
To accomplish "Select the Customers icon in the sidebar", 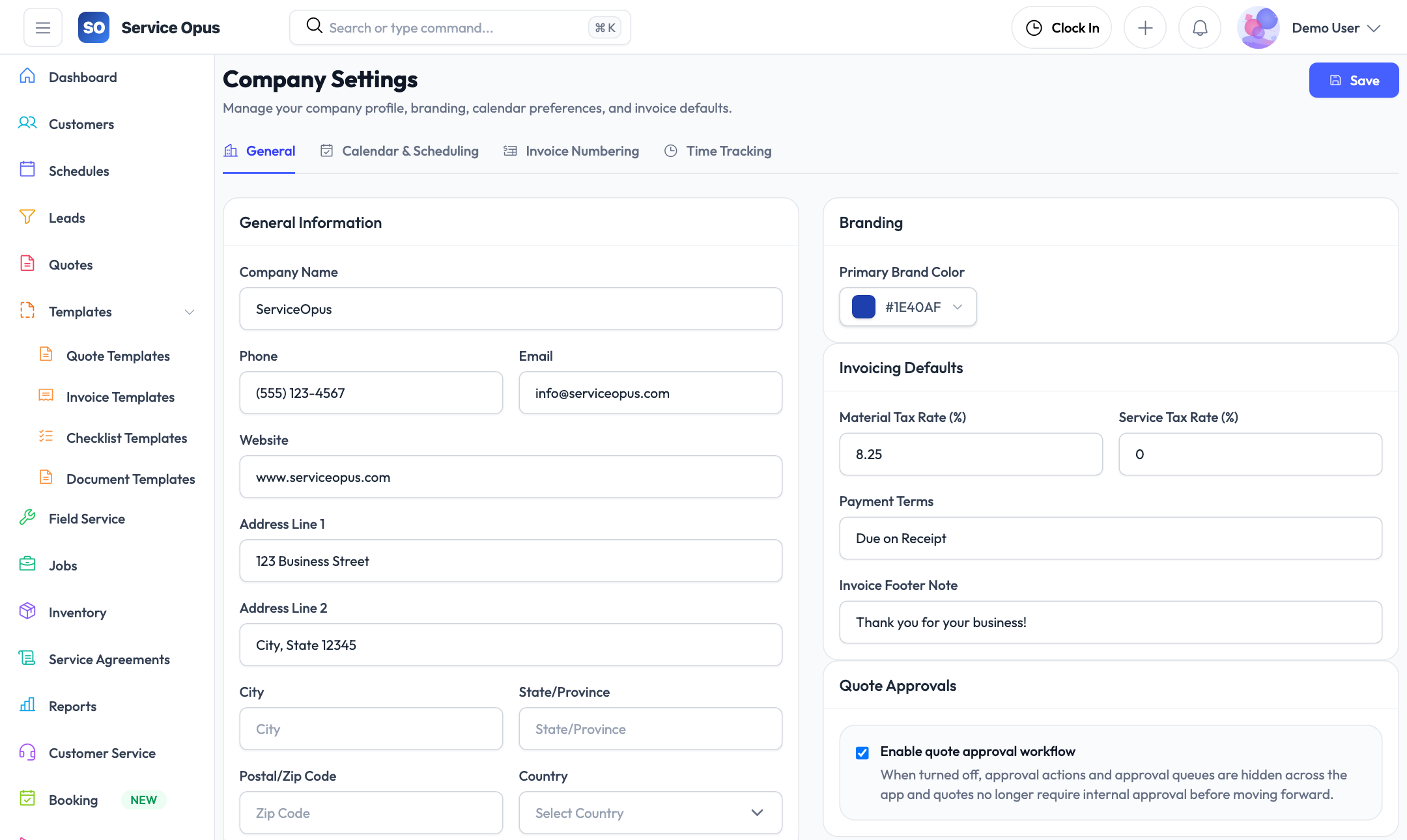I will coord(27,123).
